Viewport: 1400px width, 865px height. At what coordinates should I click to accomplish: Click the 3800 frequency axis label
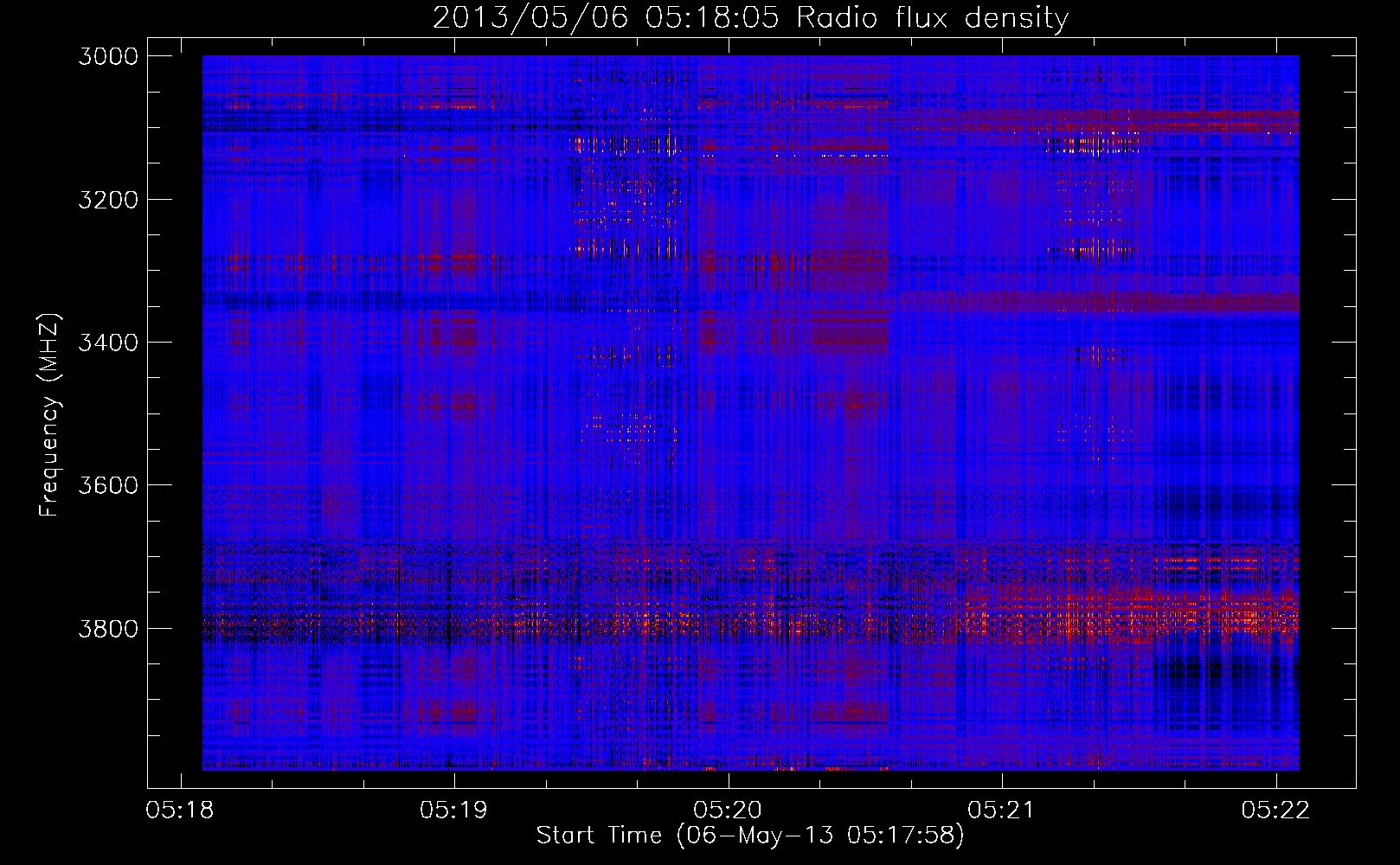(108, 628)
